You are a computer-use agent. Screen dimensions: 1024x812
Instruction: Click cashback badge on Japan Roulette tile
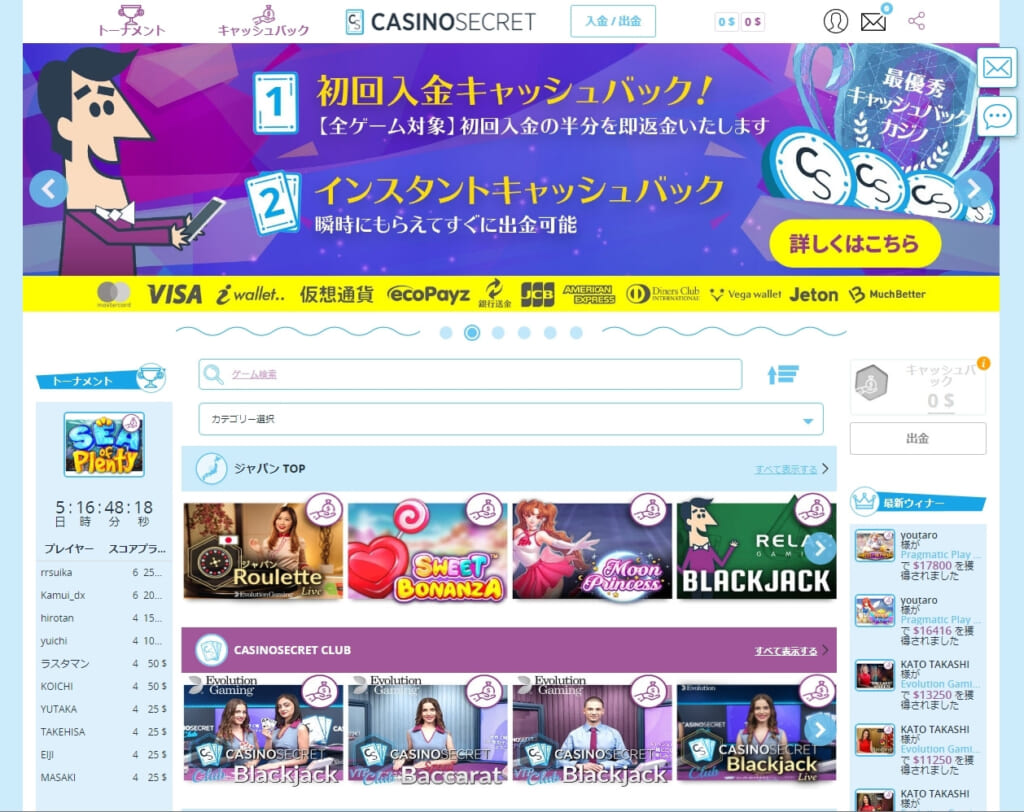325,510
